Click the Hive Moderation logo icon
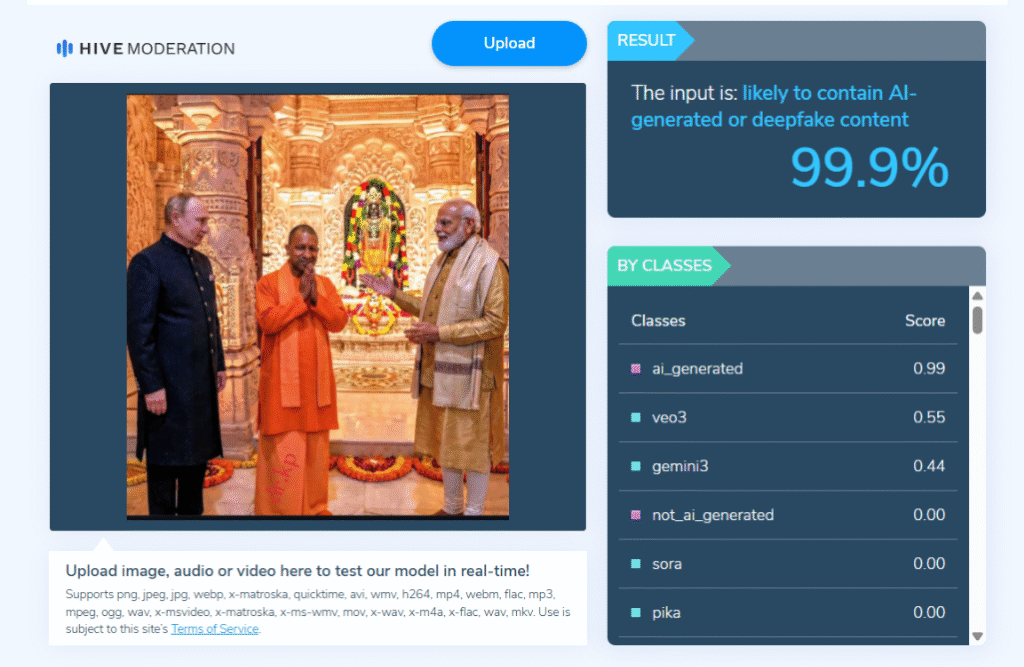This screenshot has width=1024, height=667. point(65,48)
